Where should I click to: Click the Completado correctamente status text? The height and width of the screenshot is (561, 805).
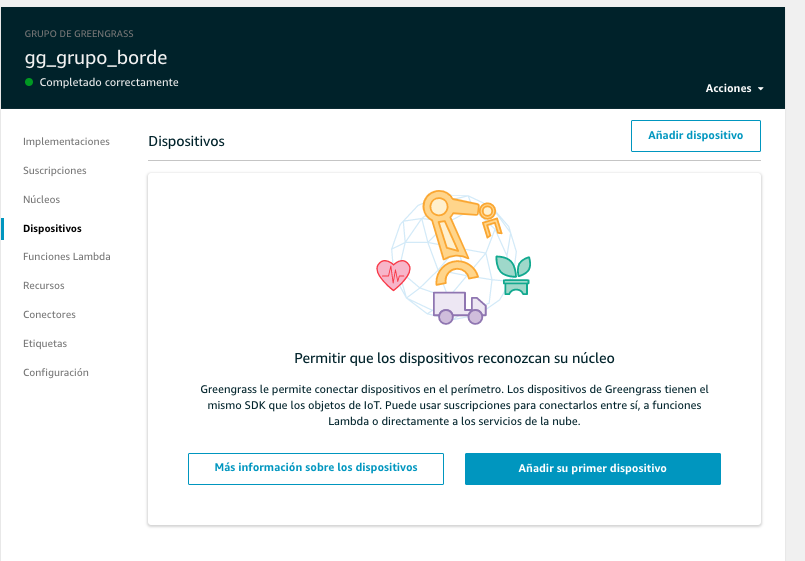[x=109, y=82]
